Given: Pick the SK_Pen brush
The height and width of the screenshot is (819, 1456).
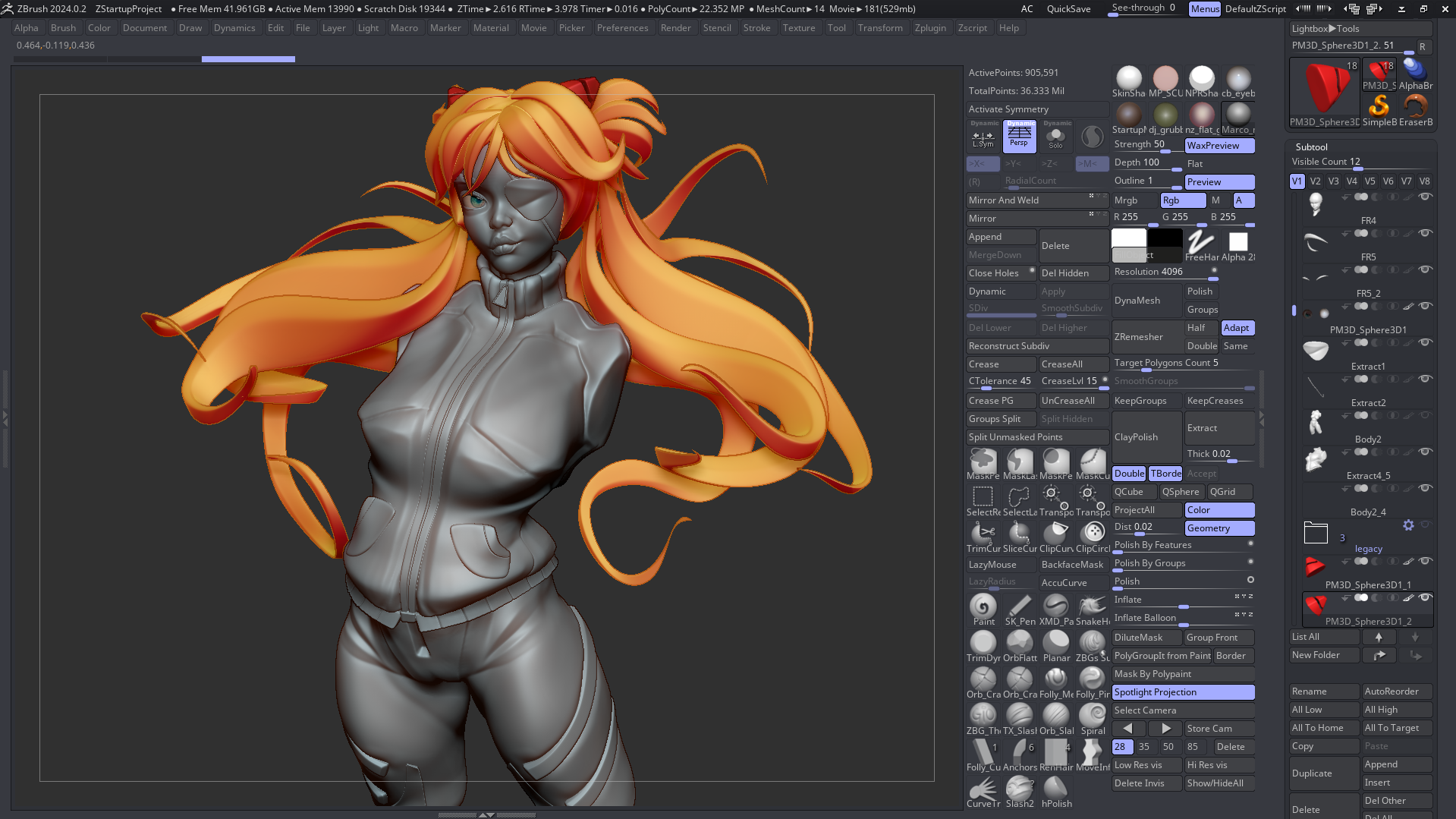Looking at the screenshot, I should tap(1019, 606).
